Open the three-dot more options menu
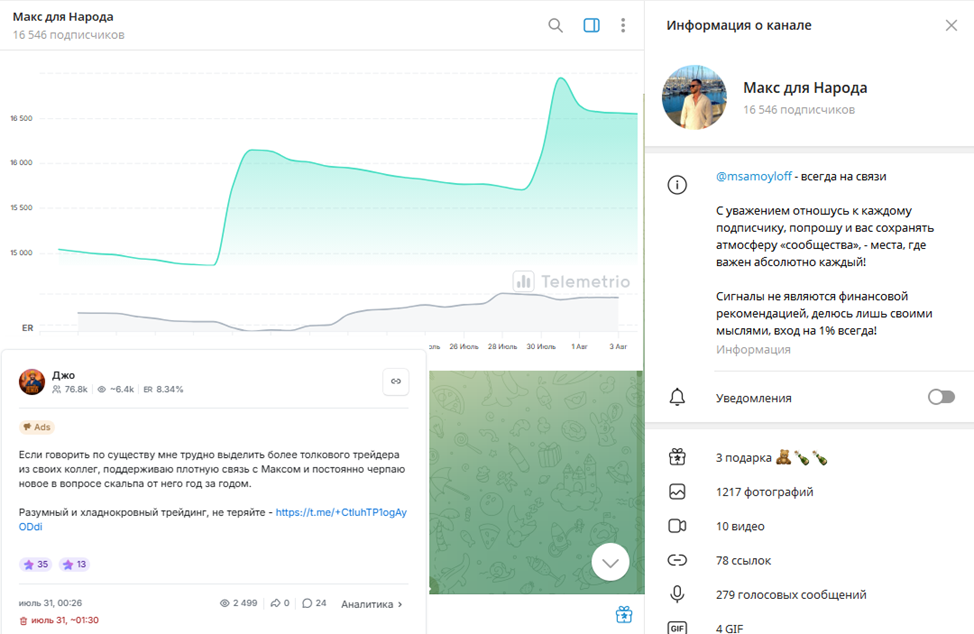 coord(623,26)
